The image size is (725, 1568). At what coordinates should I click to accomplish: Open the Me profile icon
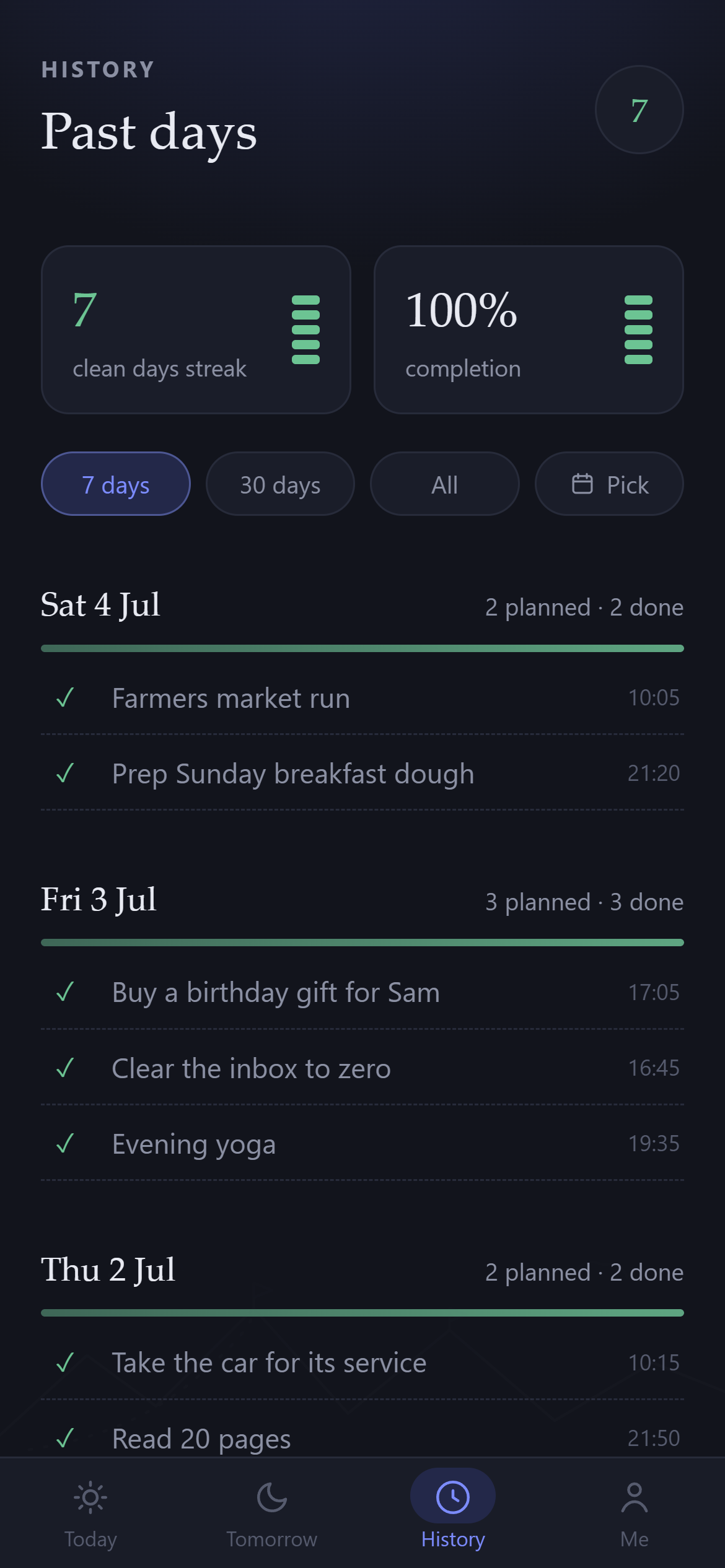(634, 1497)
